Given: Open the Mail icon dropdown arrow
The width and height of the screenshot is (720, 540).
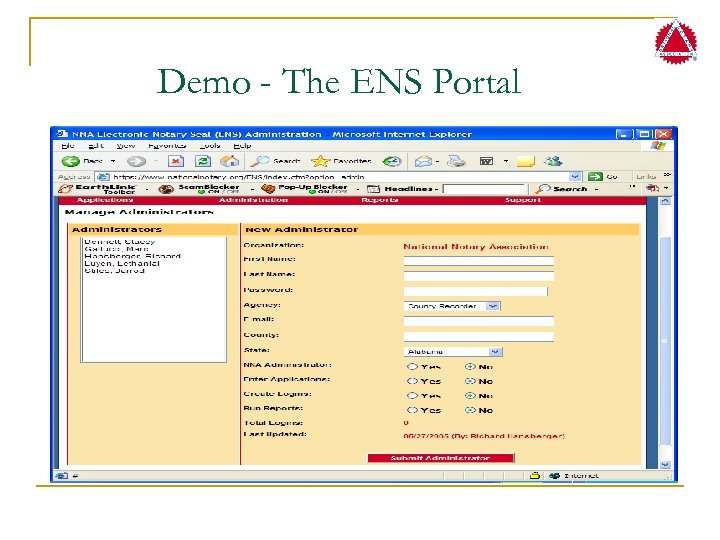Looking at the screenshot, I should (437, 161).
